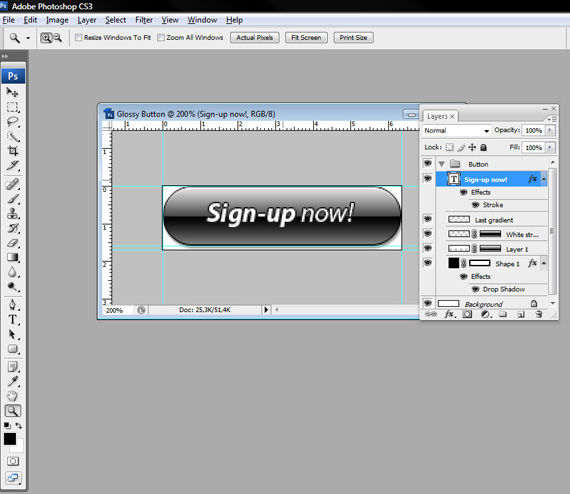Image resolution: width=570 pixels, height=494 pixels.
Task: Hide the Last gradient layer
Action: (x=428, y=219)
